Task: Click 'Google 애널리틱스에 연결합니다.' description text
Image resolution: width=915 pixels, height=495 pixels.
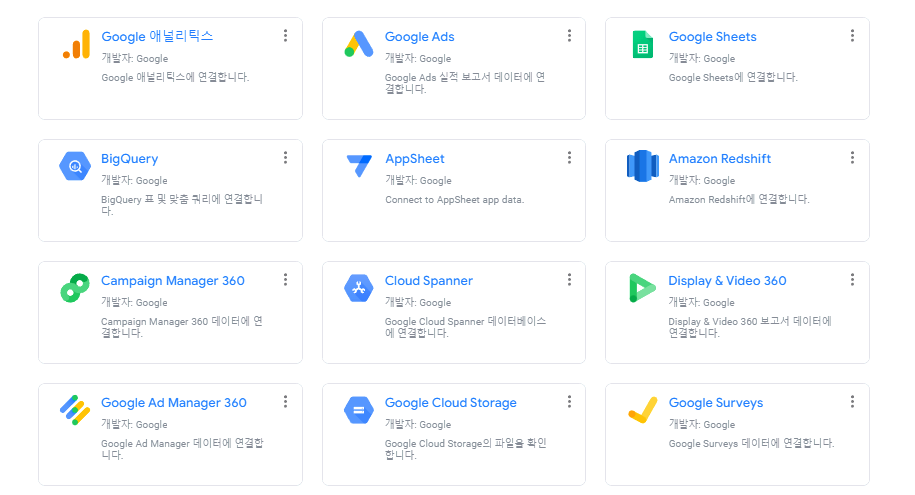Action: 175,77
